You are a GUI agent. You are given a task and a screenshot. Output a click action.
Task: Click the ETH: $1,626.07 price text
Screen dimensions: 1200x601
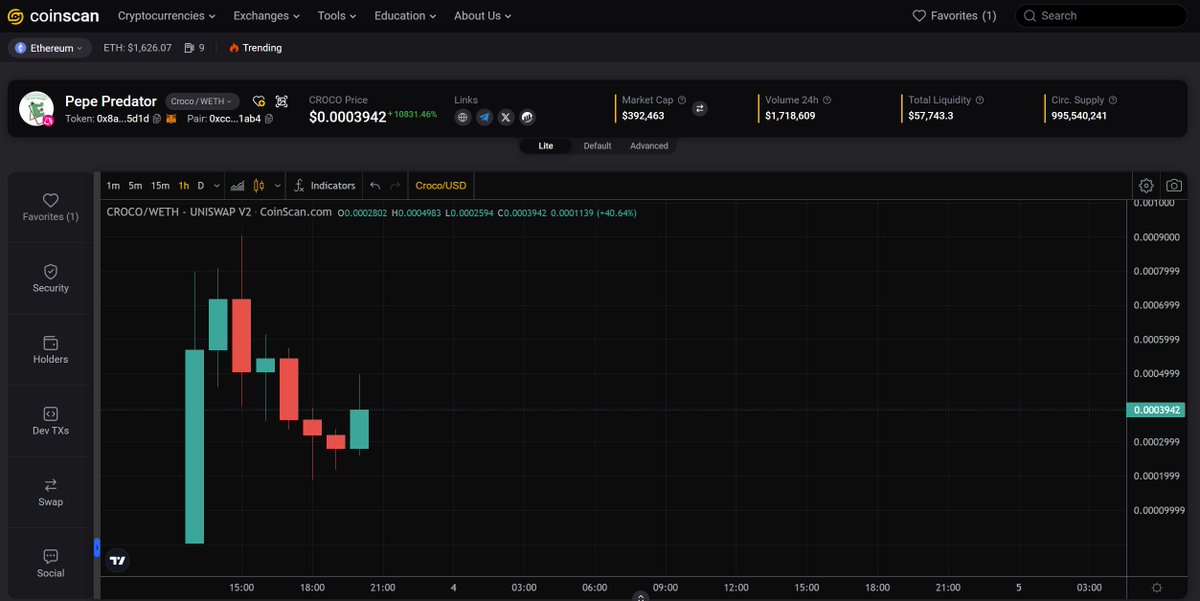(x=137, y=48)
